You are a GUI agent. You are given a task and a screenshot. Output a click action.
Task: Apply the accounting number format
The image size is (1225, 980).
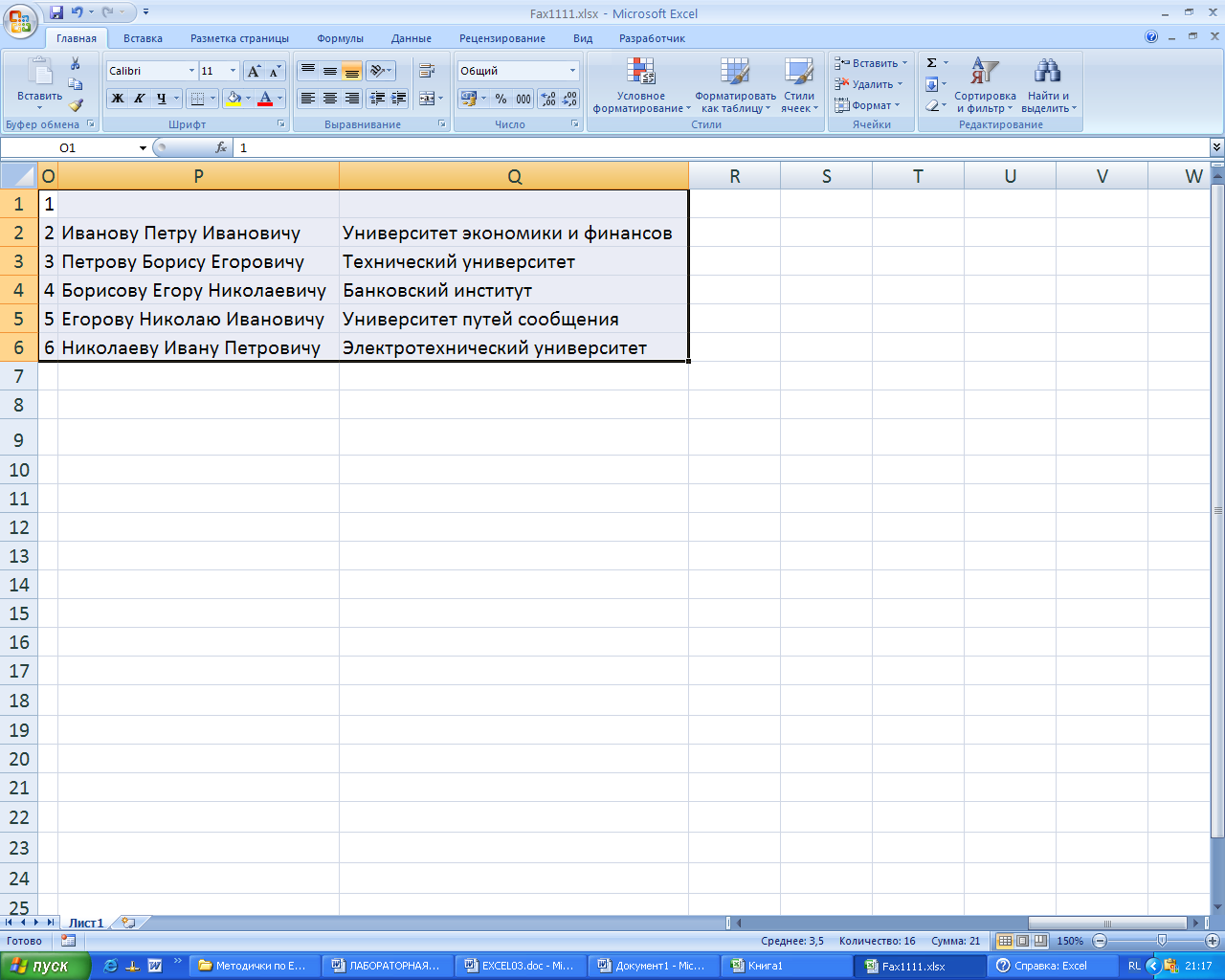[469, 98]
